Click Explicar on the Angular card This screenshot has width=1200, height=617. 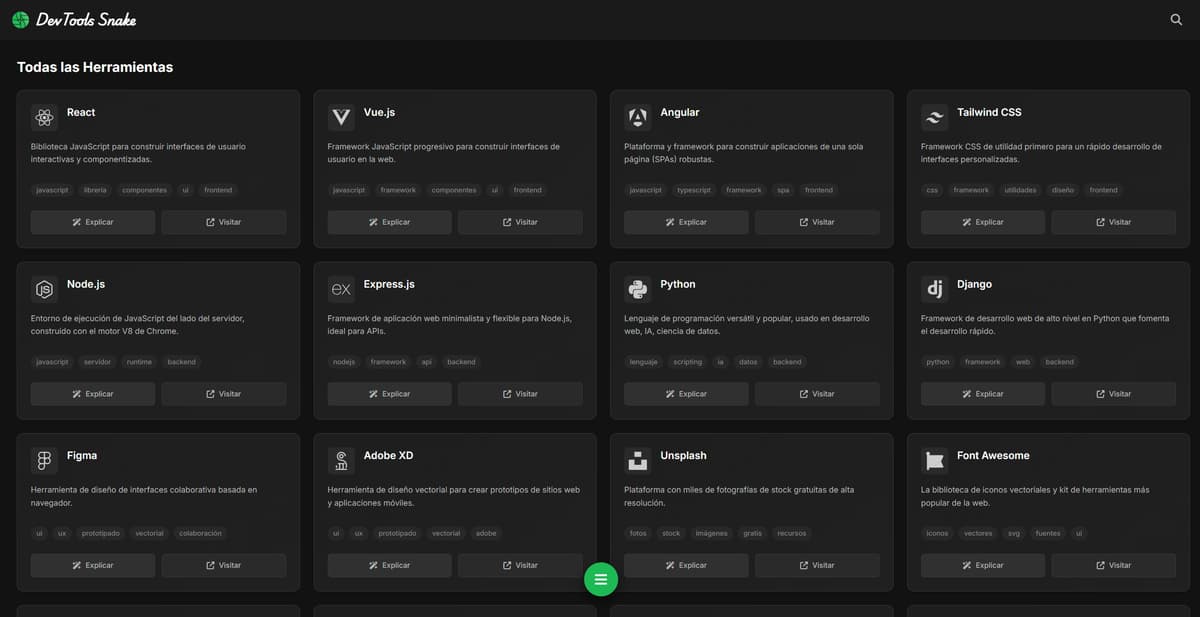click(686, 222)
